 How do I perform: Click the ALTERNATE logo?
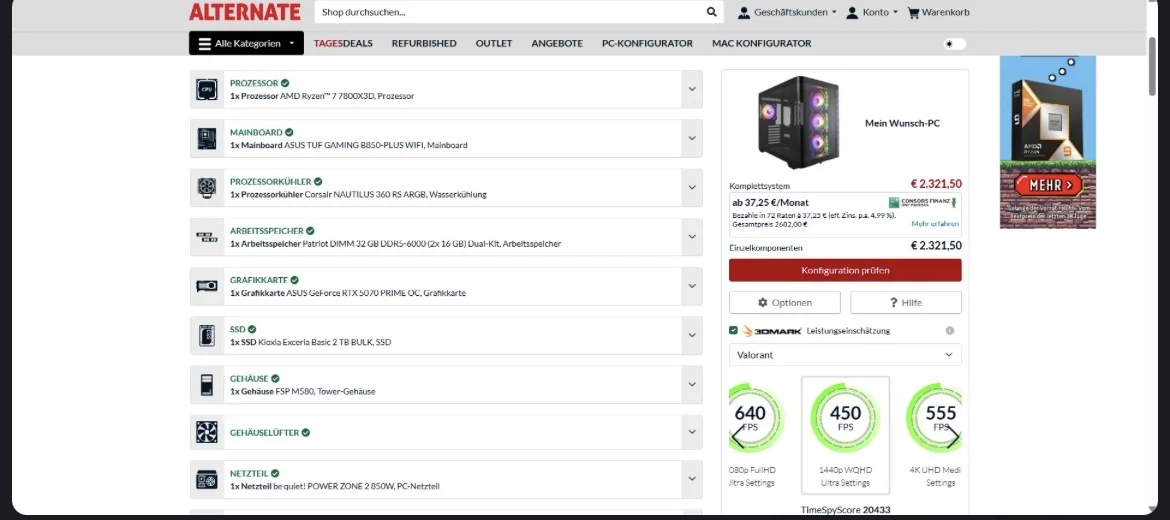[245, 12]
